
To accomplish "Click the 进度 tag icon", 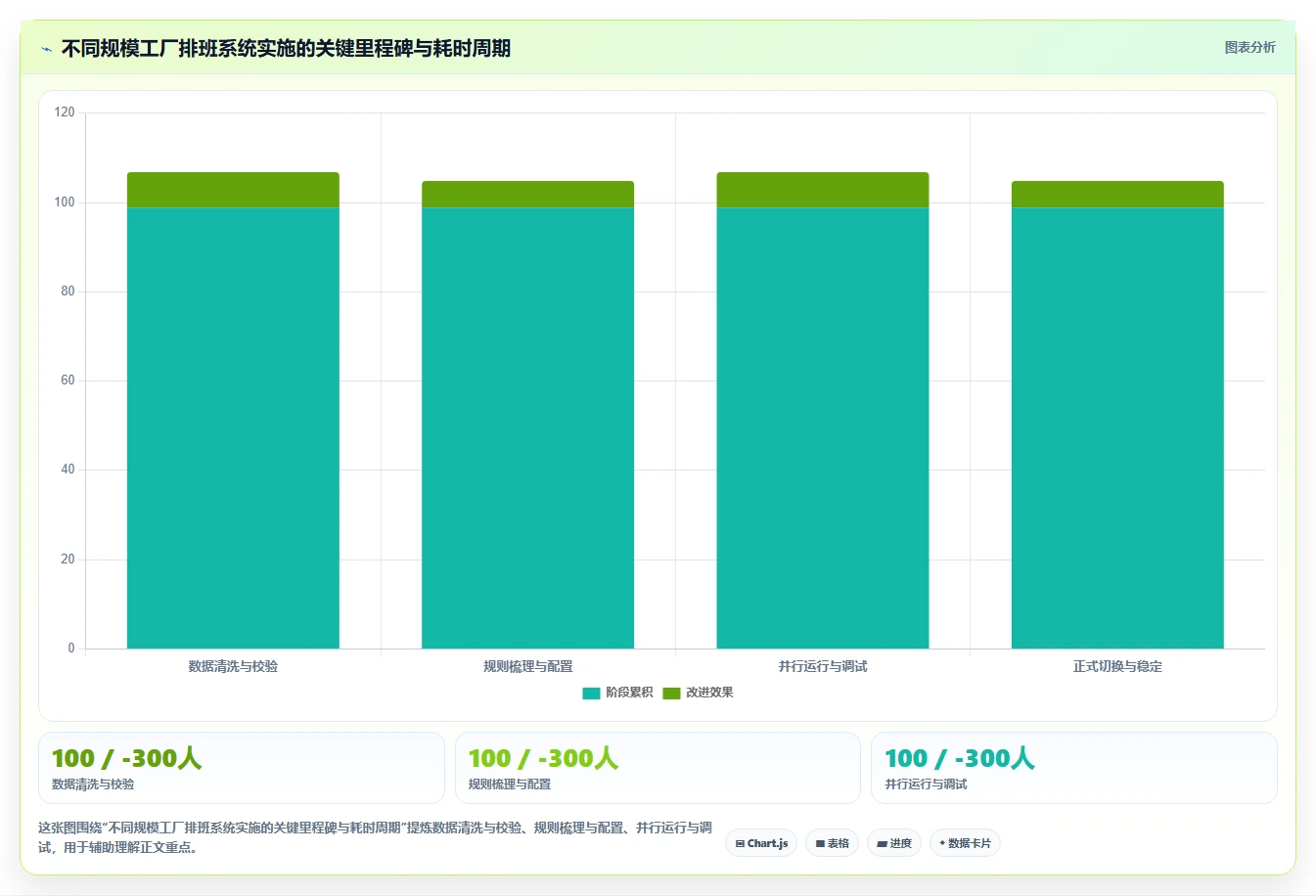I will click(x=882, y=843).
